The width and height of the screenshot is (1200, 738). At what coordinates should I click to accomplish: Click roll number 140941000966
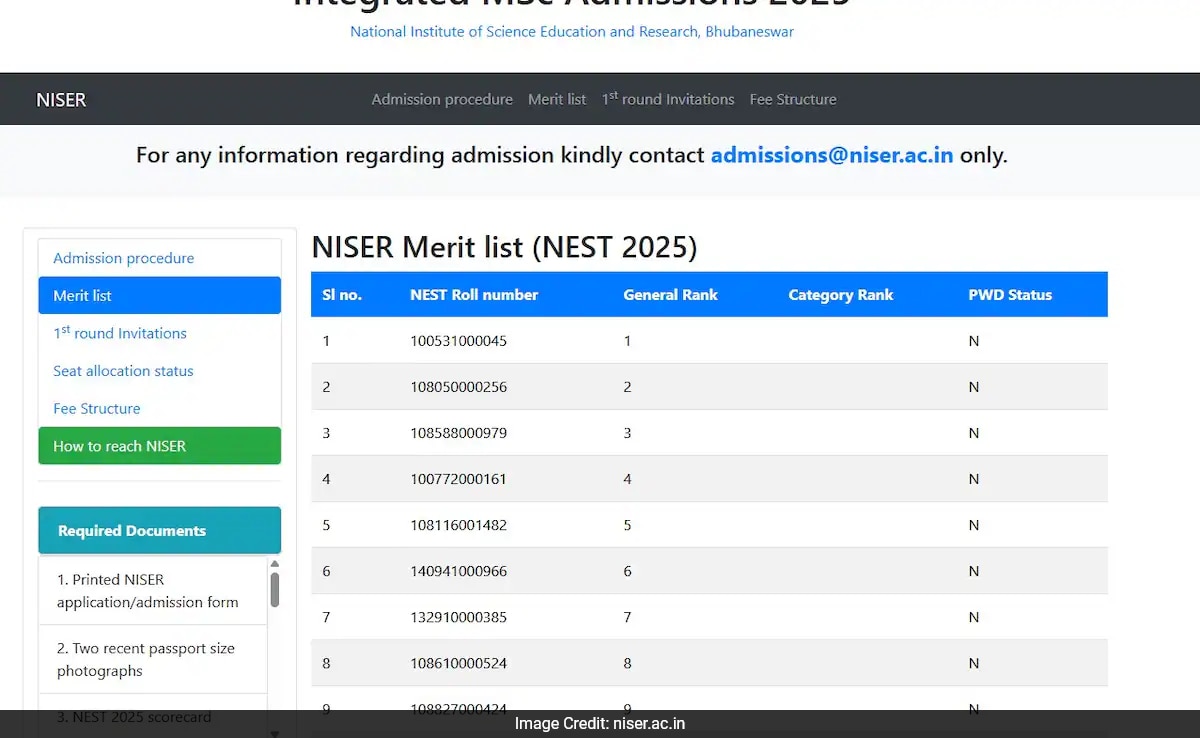[x=458, y=571]
